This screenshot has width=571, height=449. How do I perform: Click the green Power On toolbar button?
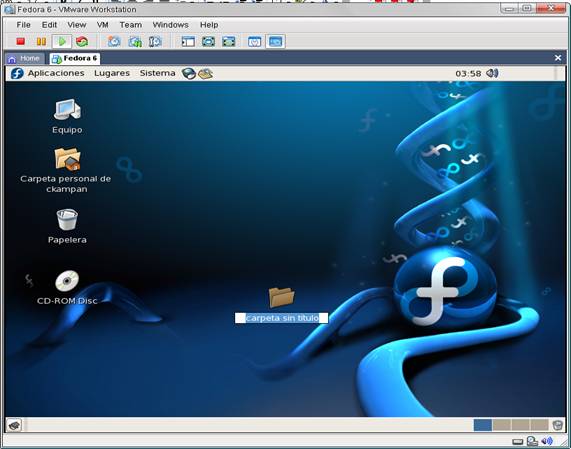pos(62,42)
